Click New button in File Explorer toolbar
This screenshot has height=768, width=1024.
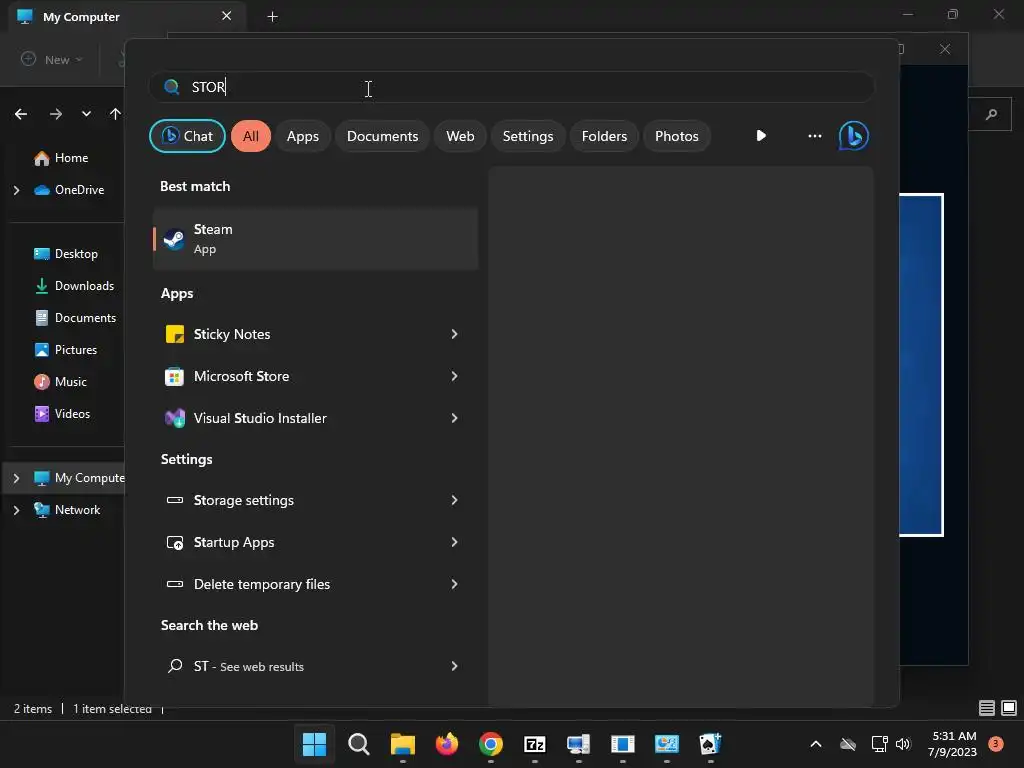pos(52,59)
